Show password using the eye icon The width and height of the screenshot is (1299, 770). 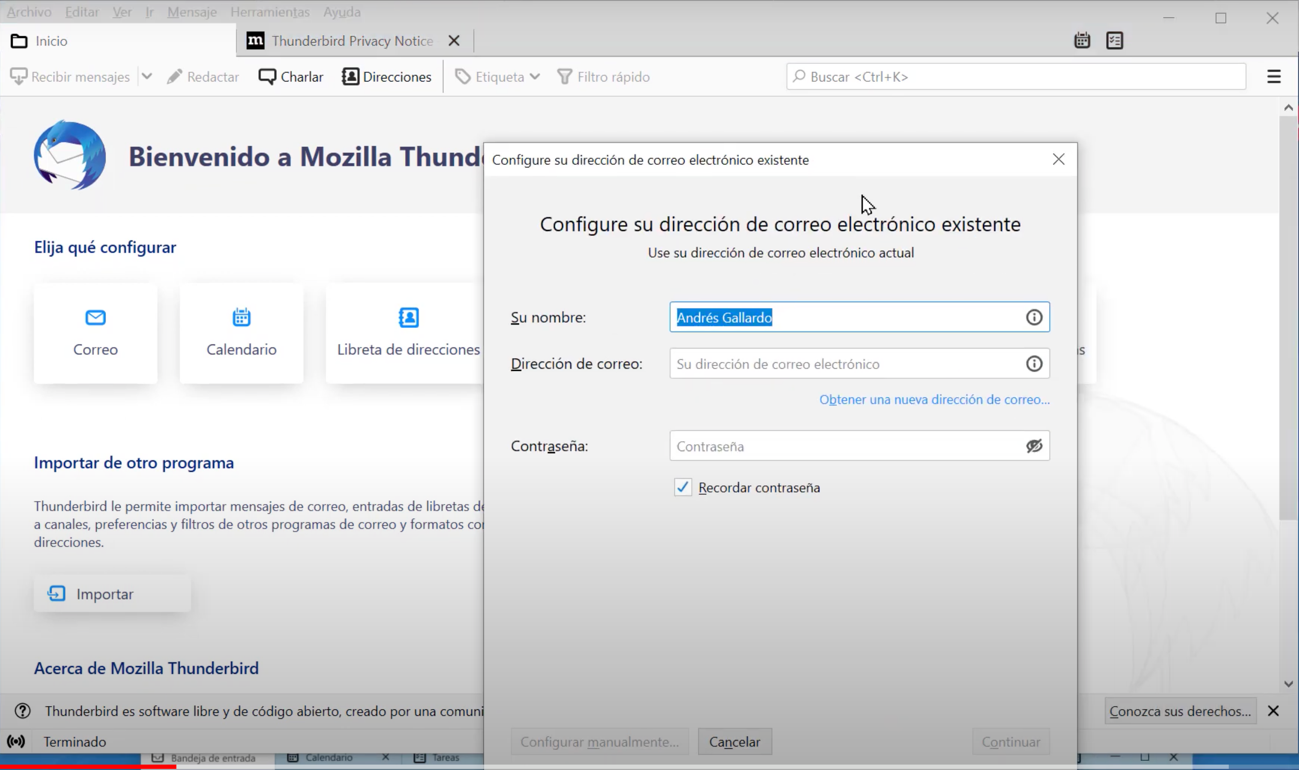coord(1034,446)
